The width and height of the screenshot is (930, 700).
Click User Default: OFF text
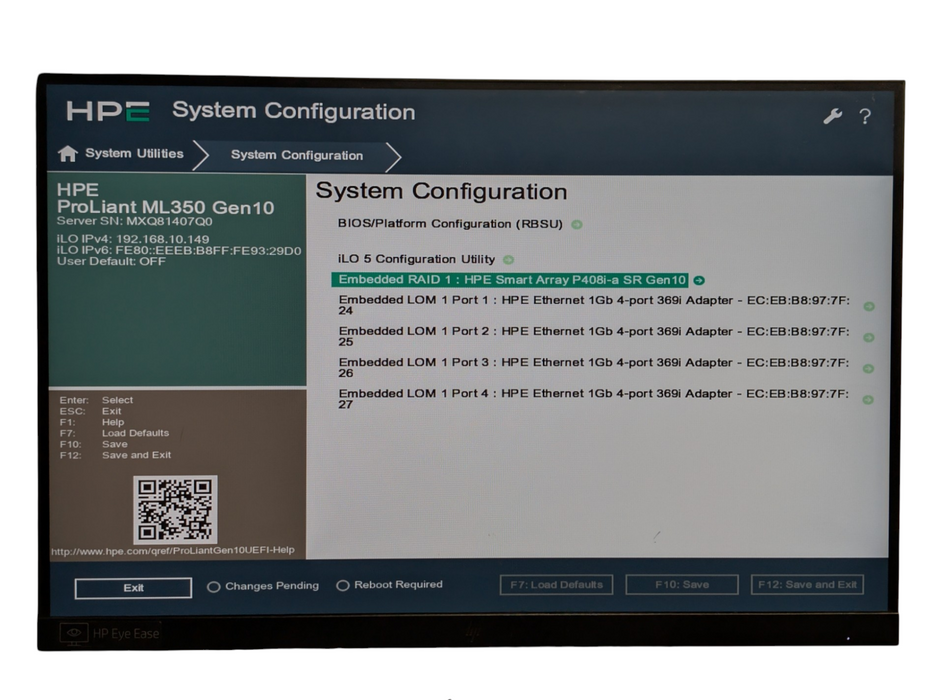tap(112, 261)
